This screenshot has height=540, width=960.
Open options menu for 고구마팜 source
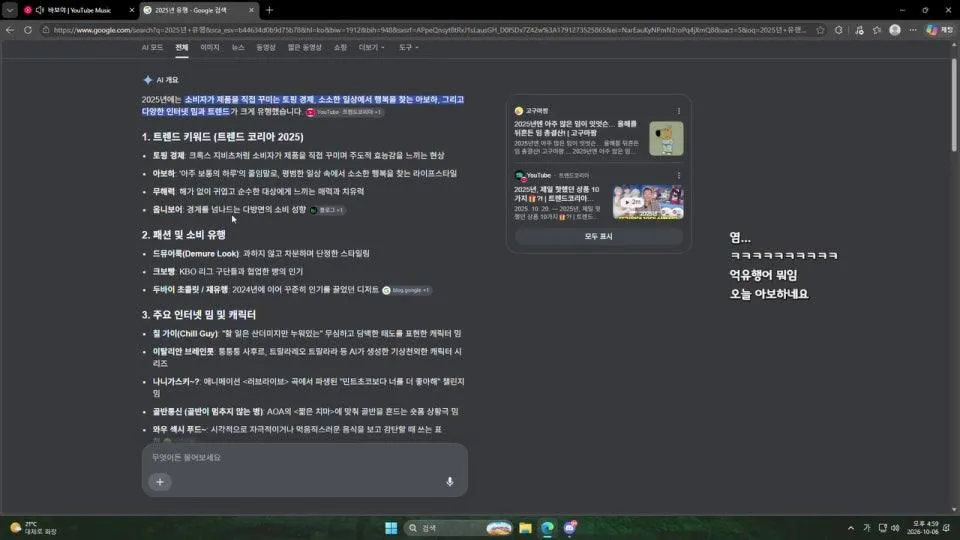click(x=678, y=111)
